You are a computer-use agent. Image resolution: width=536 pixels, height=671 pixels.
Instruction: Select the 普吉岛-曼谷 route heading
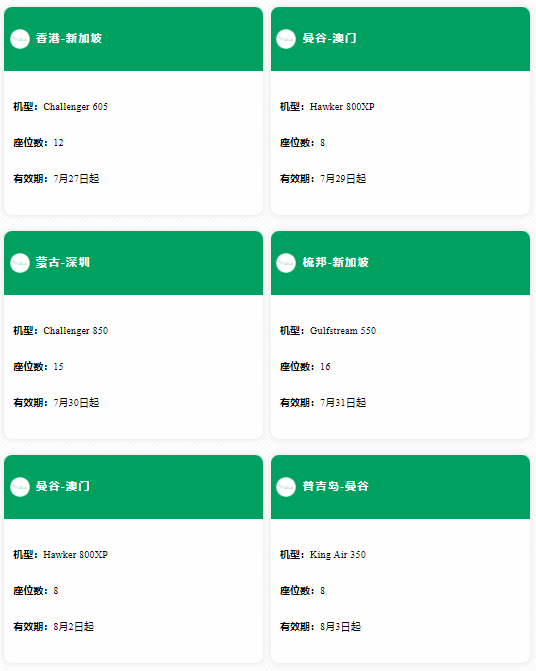tap(335, 486)
